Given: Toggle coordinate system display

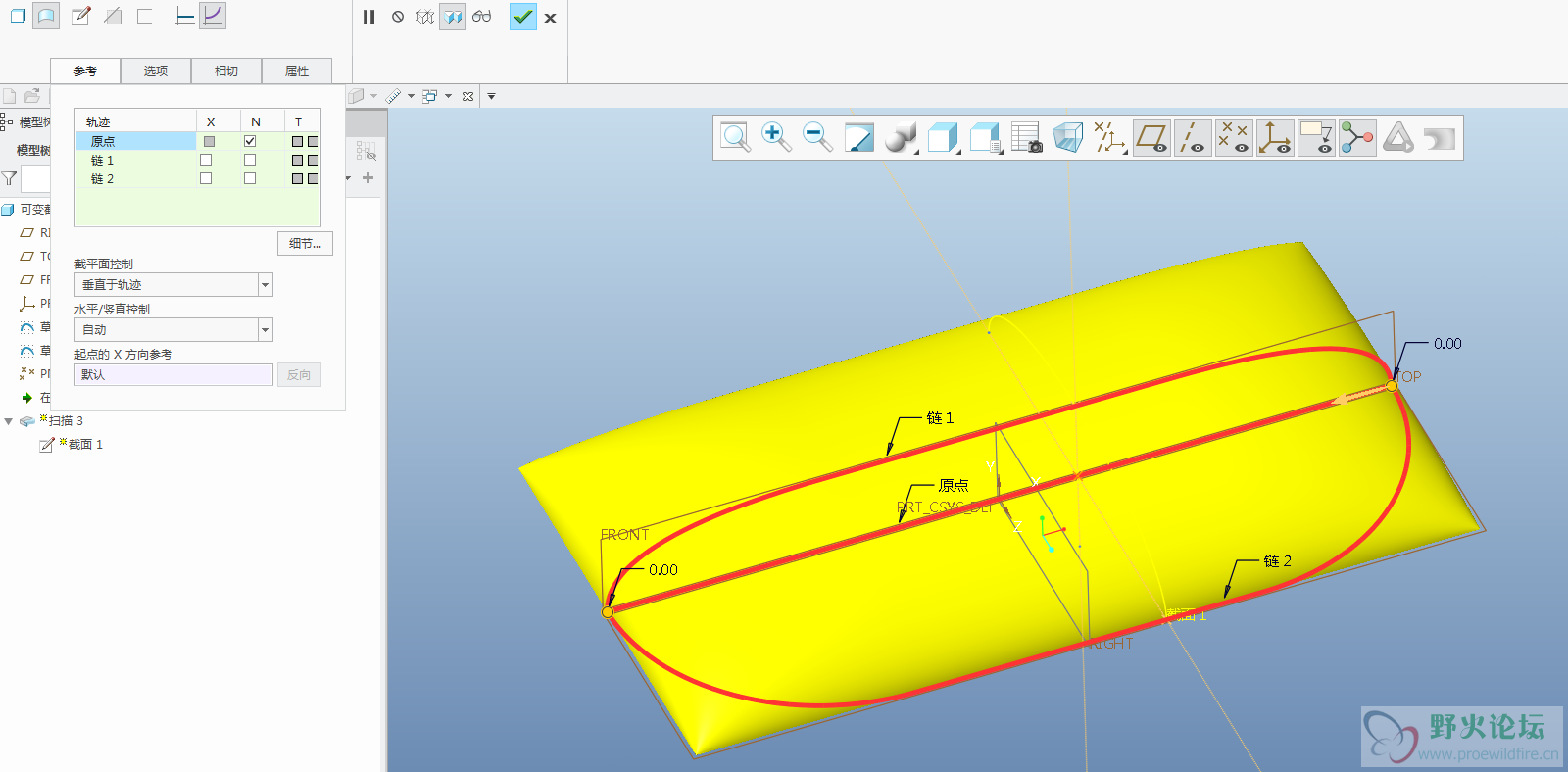Looking at the screenshot, I should [1275, 138].
